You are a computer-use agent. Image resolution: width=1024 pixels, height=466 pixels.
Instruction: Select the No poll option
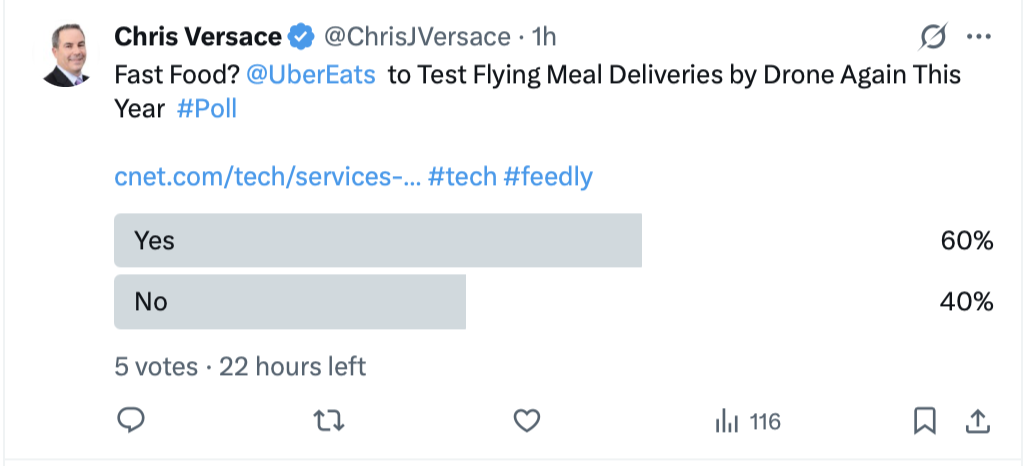(290, 301)
